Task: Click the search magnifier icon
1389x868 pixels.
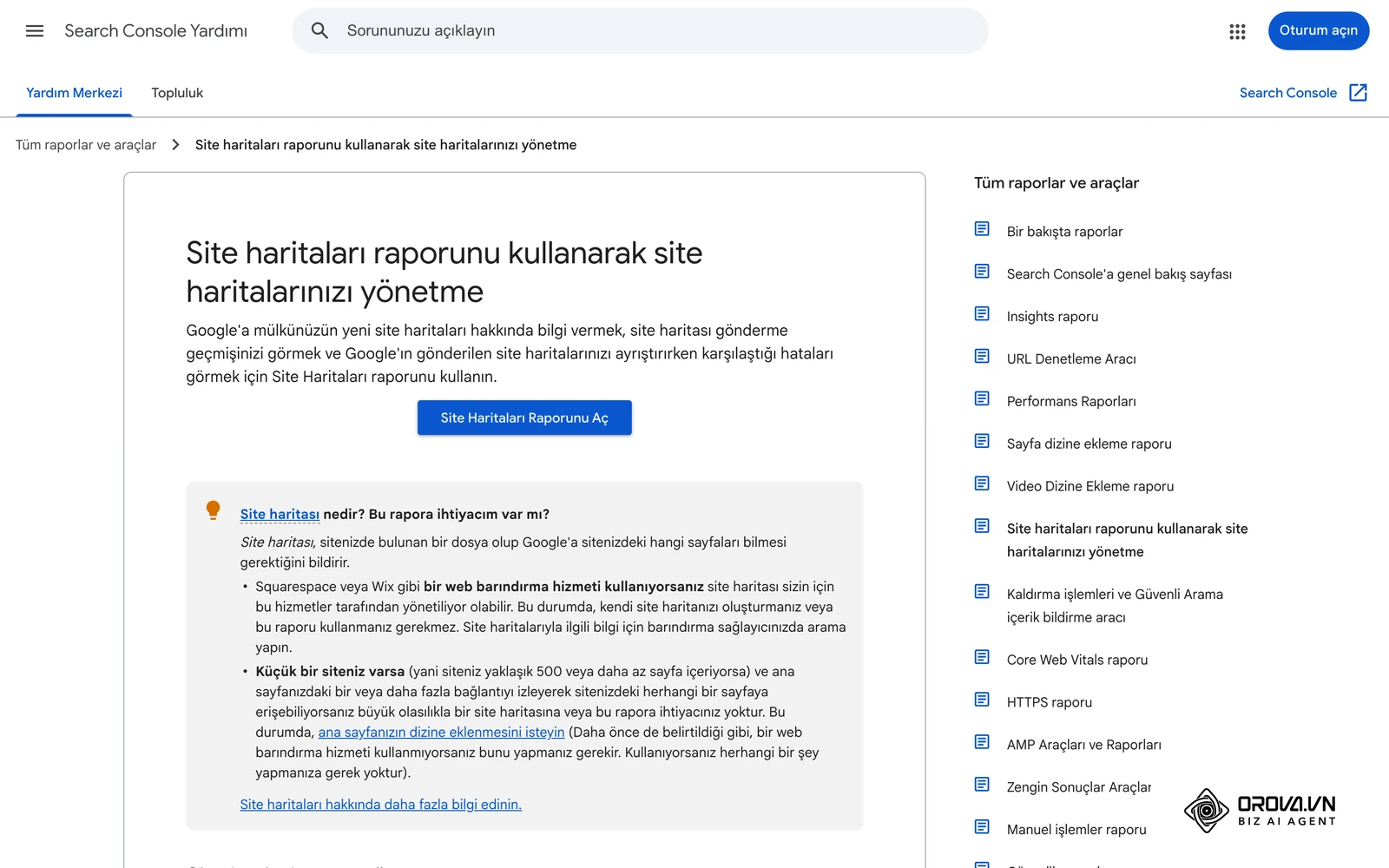Action: point(319,31)
